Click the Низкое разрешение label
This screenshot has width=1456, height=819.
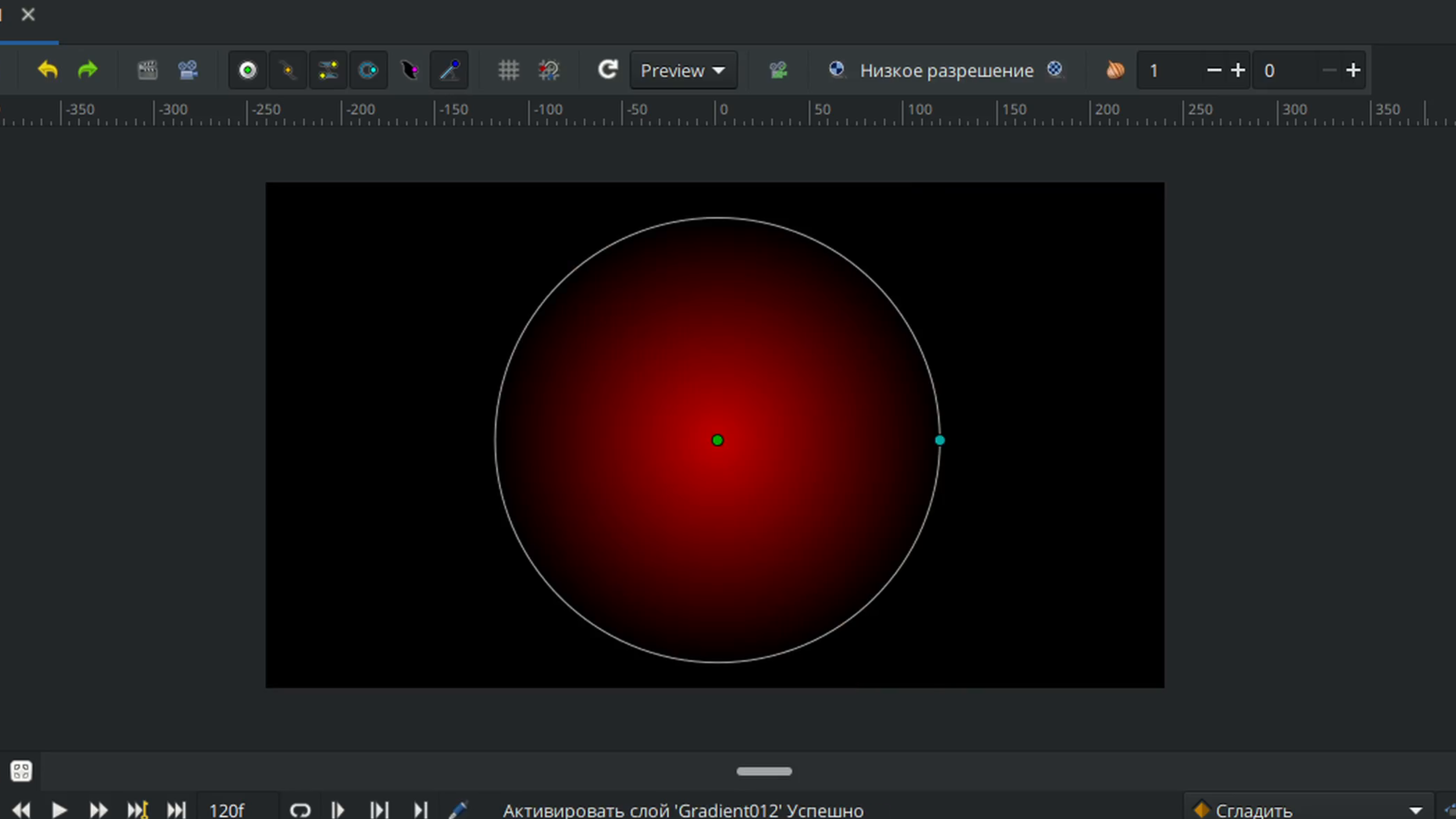coord(947,70)
